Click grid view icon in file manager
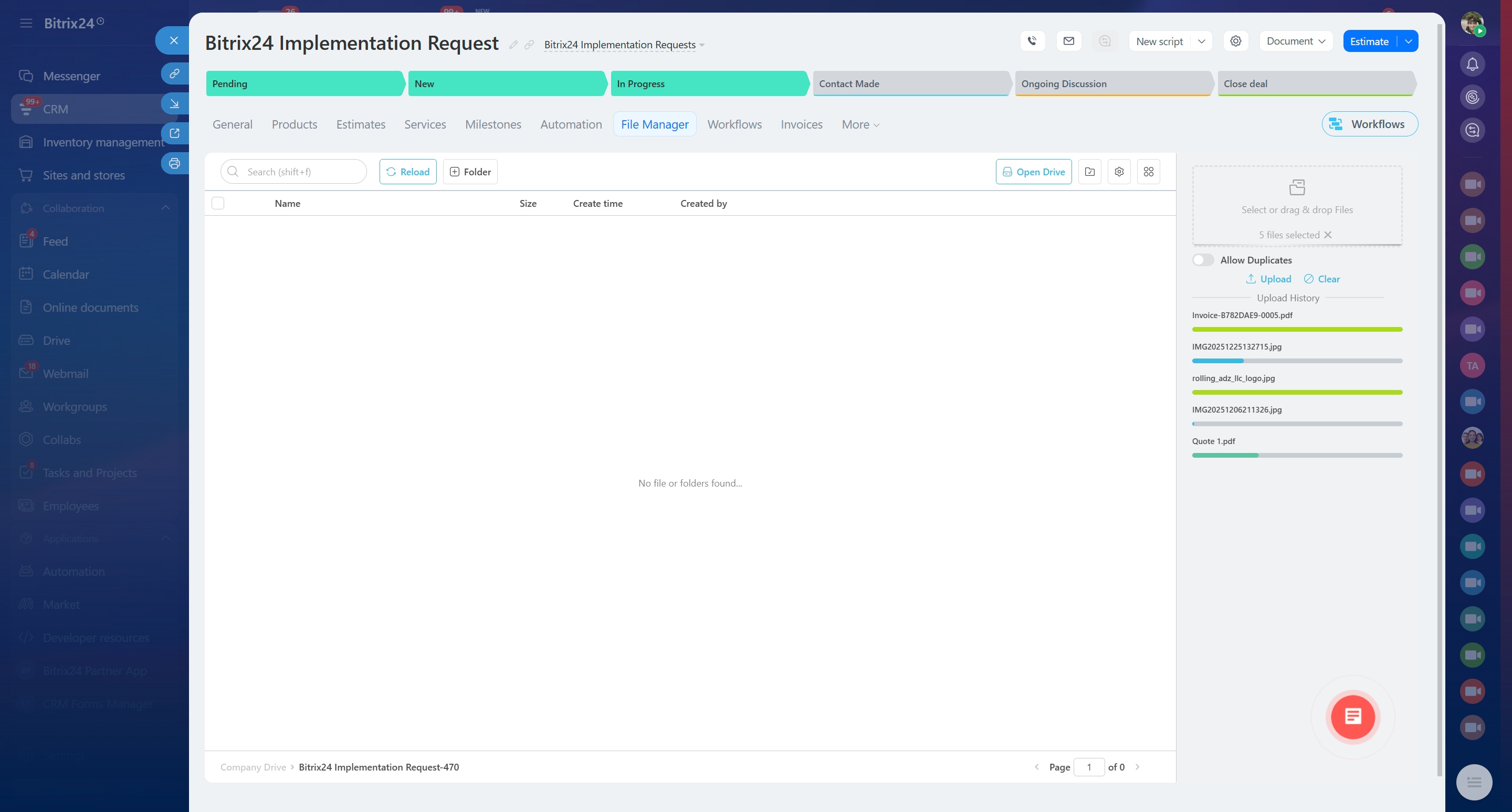Viewport: 1512px width, 812px height. 1148,172
